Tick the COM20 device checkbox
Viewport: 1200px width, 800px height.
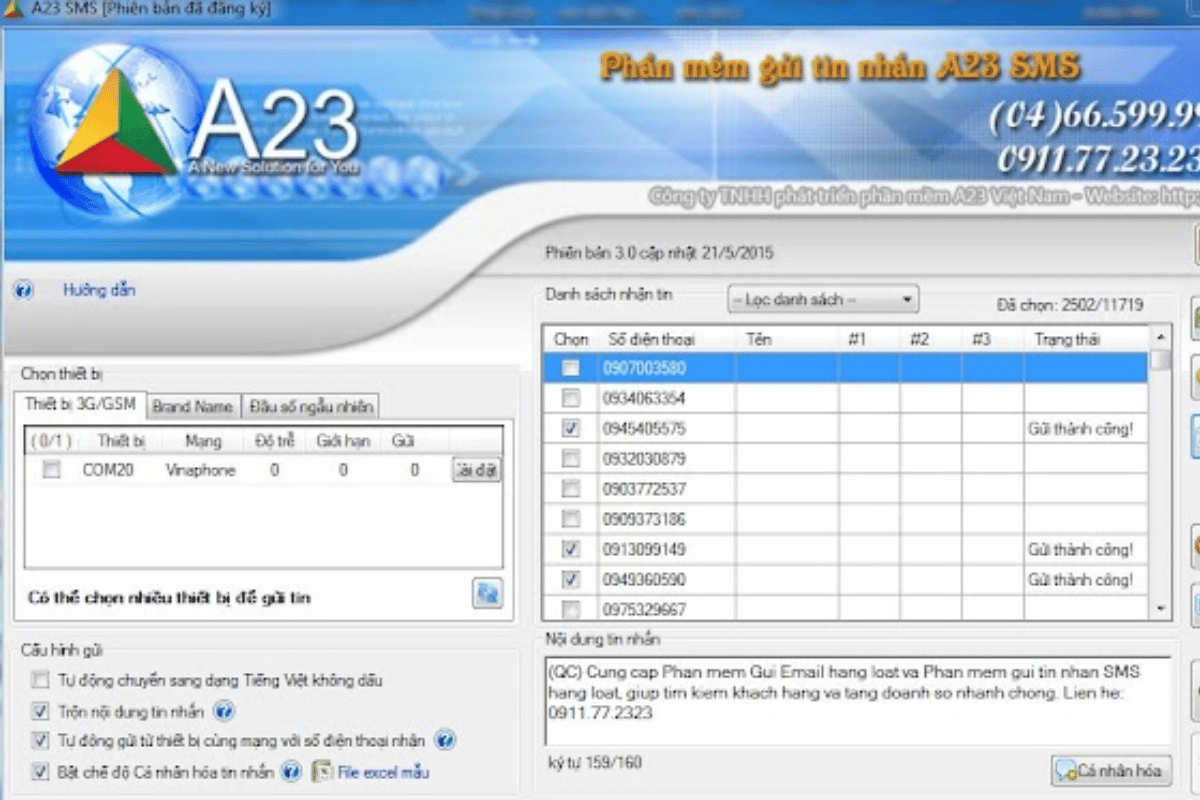51,469
